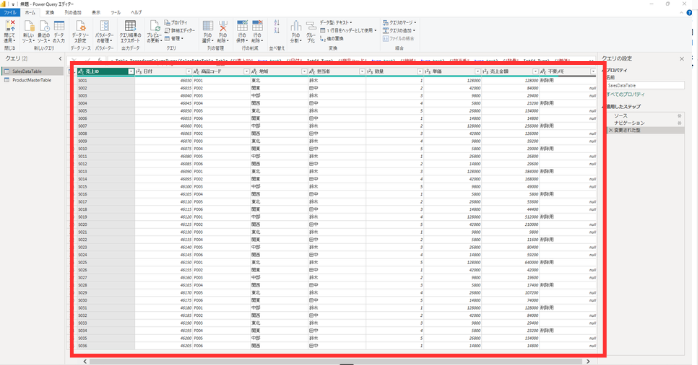Open filter dropdown for 売上ID column

[x=131, y=71]
